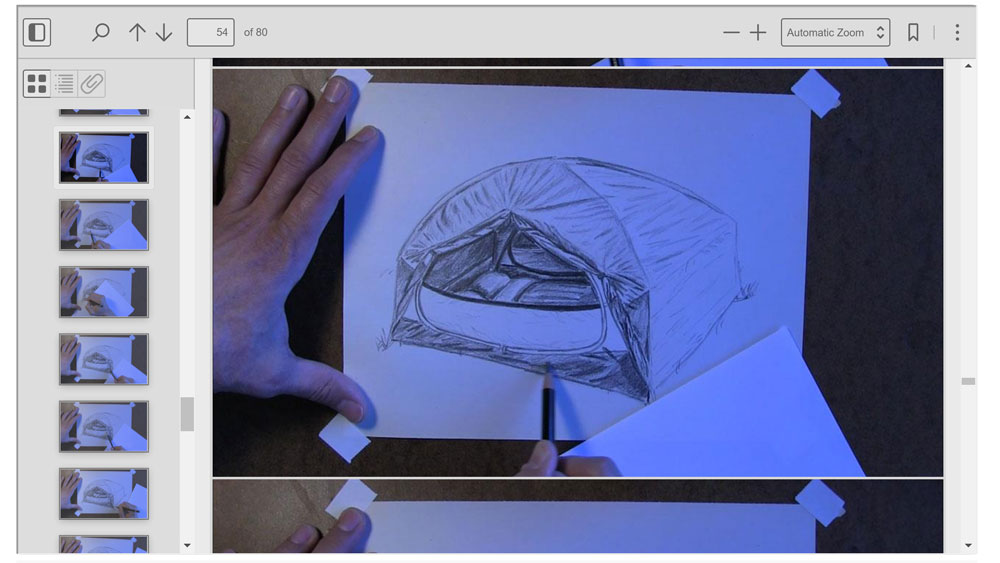Open the find in document search
Viewport: 1000px width, 563px height.
(x=101, y=33)
